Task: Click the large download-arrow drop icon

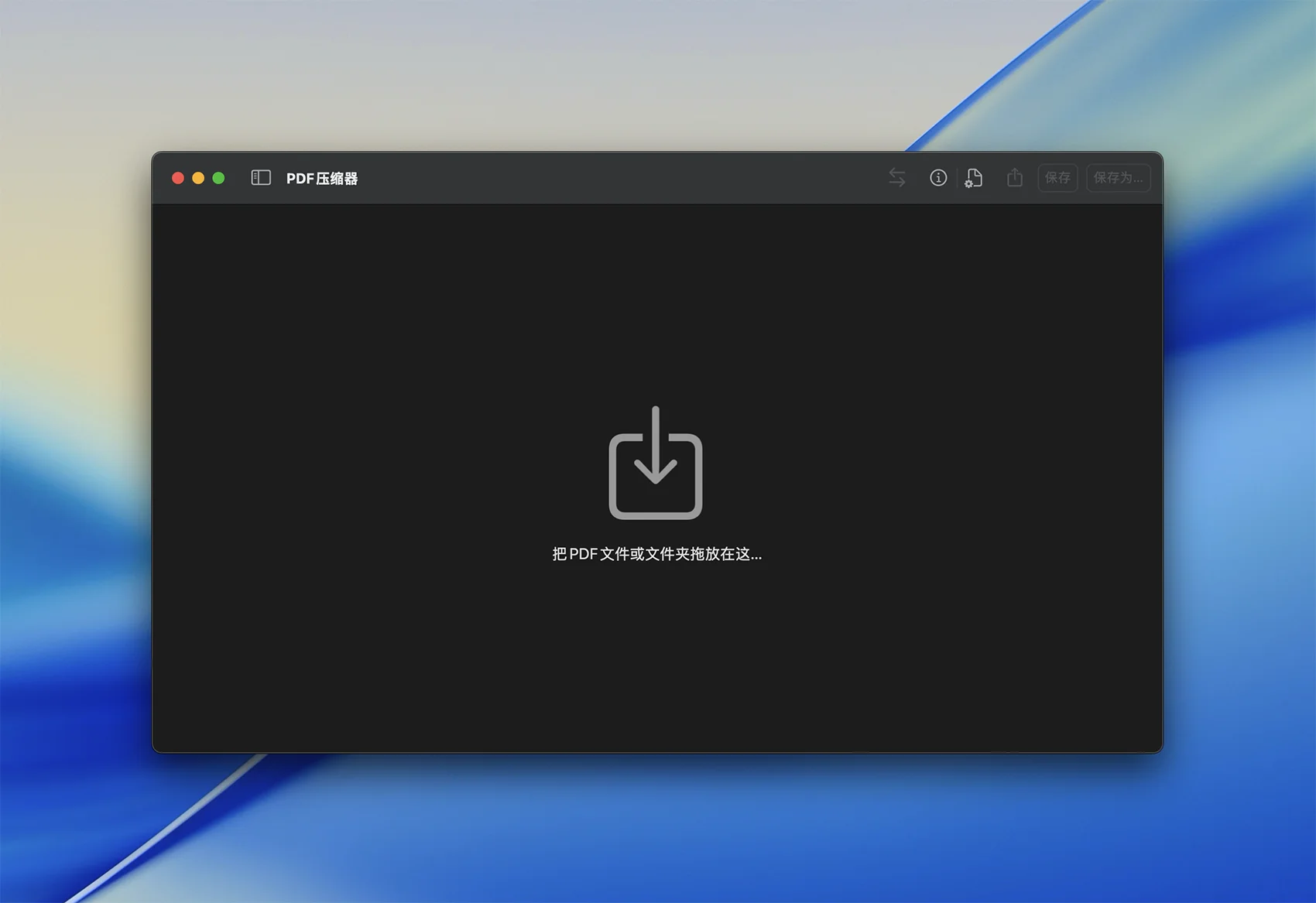Action: (656, 463)
